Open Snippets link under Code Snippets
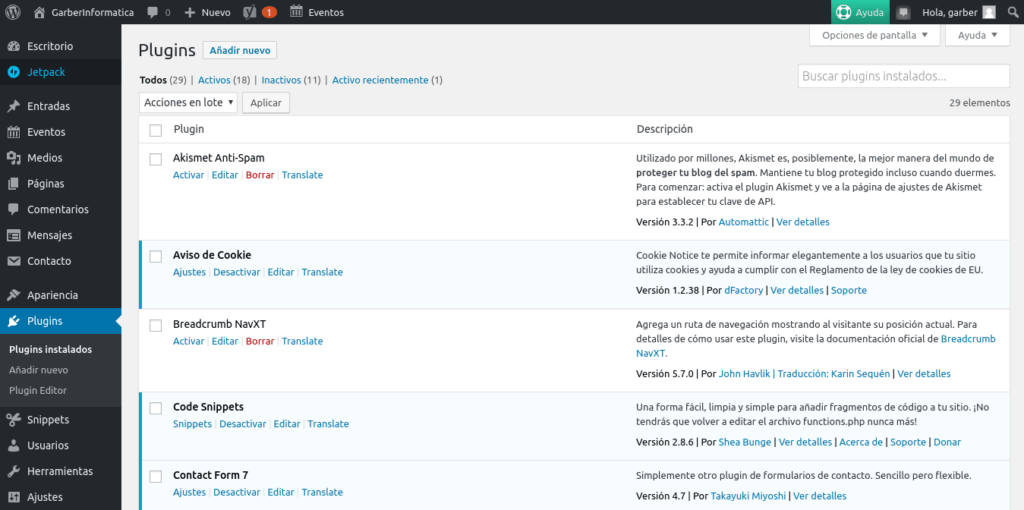This screenshot has height=510, width=1024. [192, 424]
